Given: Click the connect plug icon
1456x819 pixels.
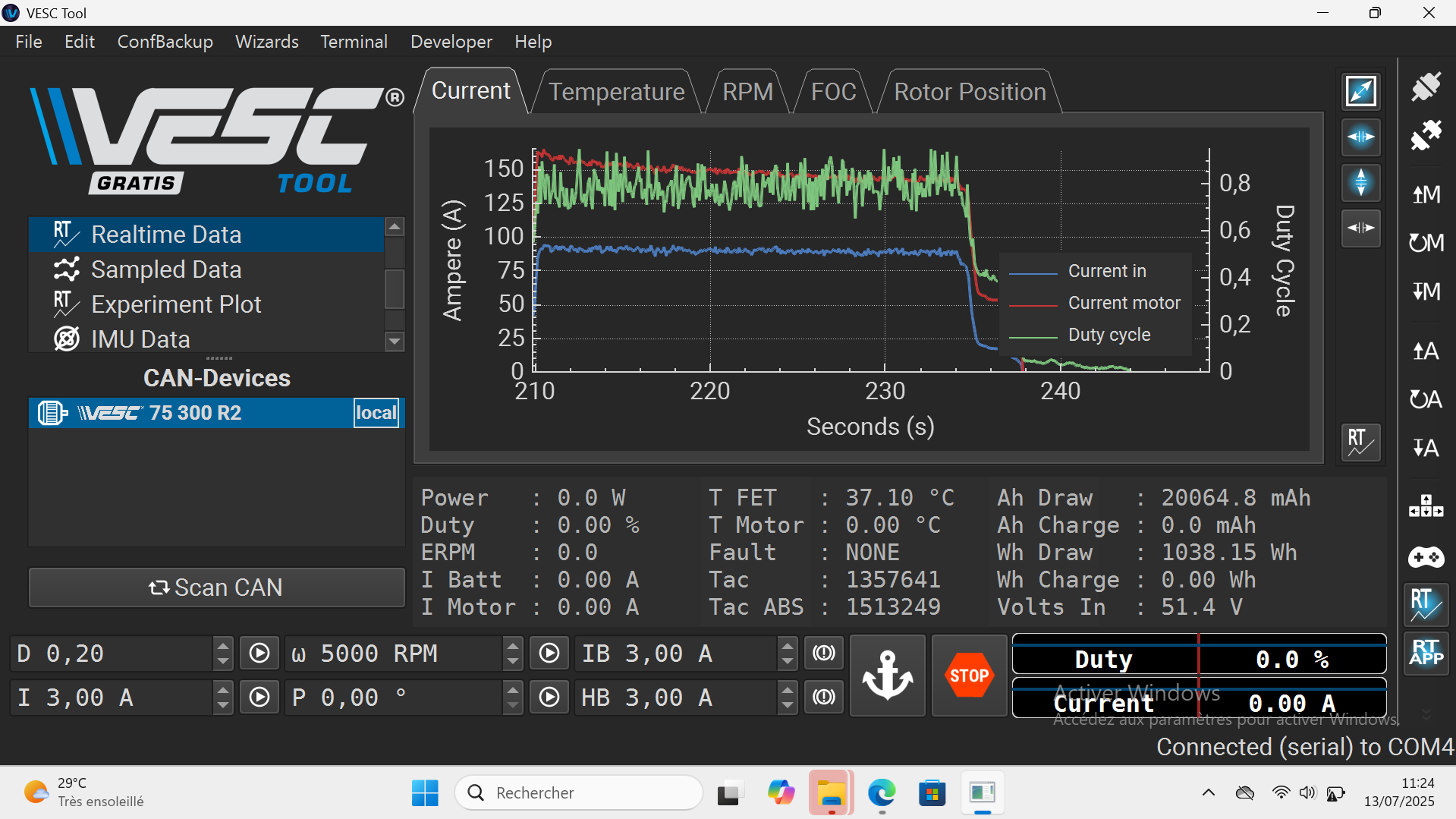Looking at the screenshot, I should point(1426,87).
